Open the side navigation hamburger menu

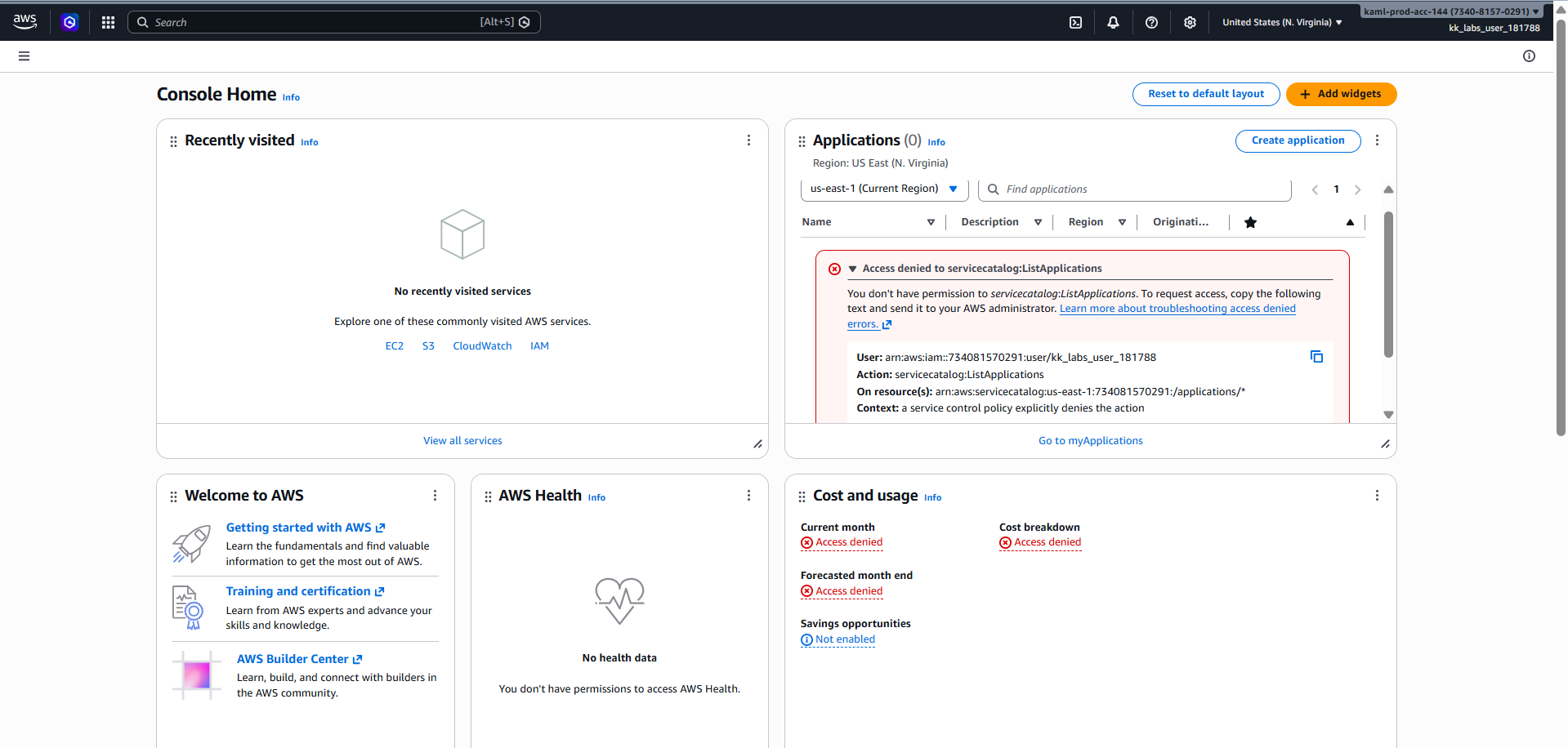pyautogui.click(x=24, y=56)
